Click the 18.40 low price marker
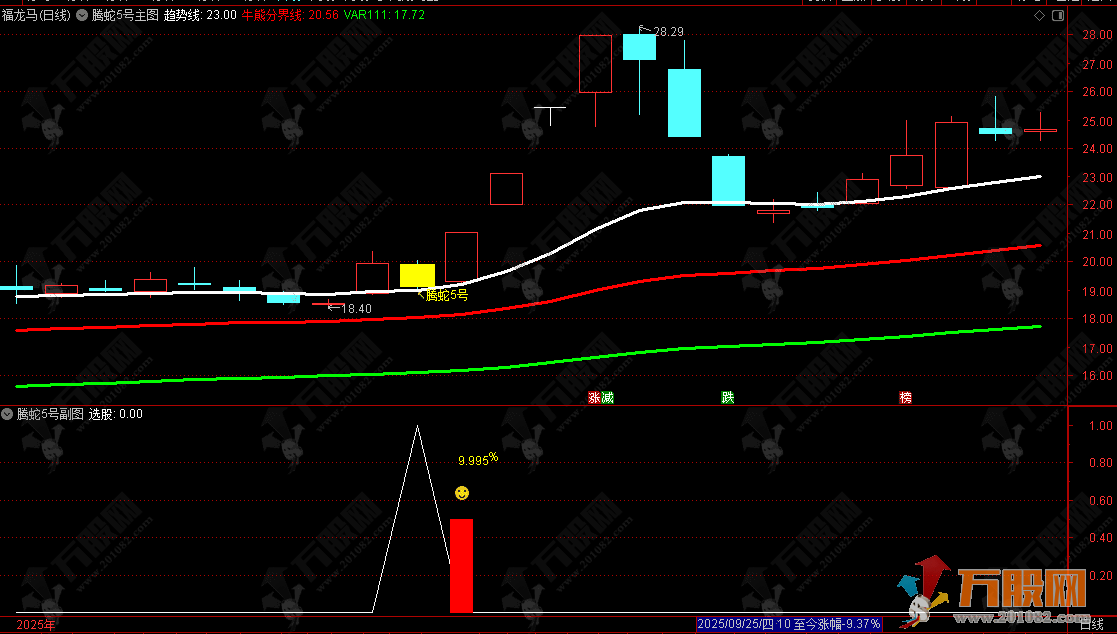Viewport: 1117px width, 634px height. pos(356,308)
